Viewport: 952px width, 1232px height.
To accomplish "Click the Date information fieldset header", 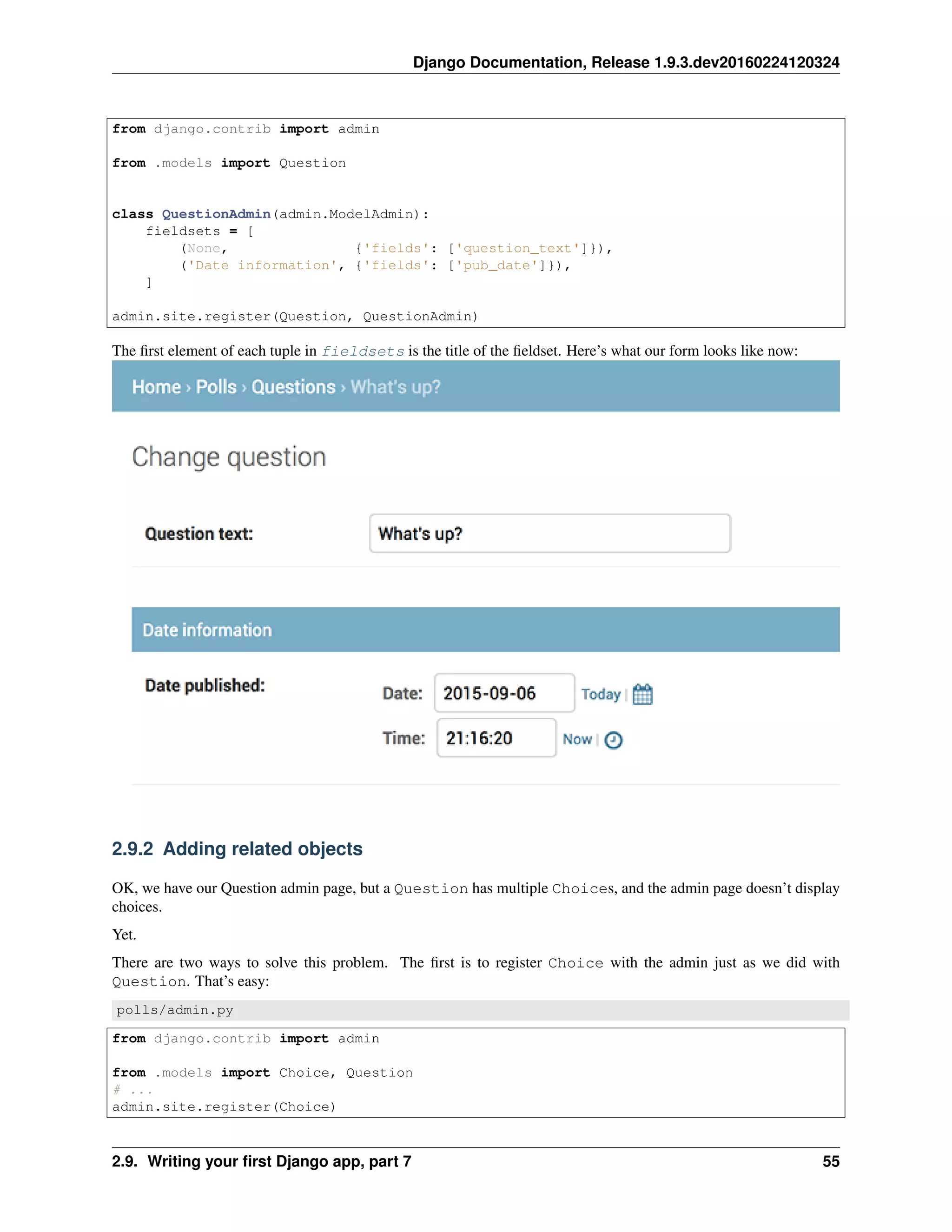I will point(486,629).
